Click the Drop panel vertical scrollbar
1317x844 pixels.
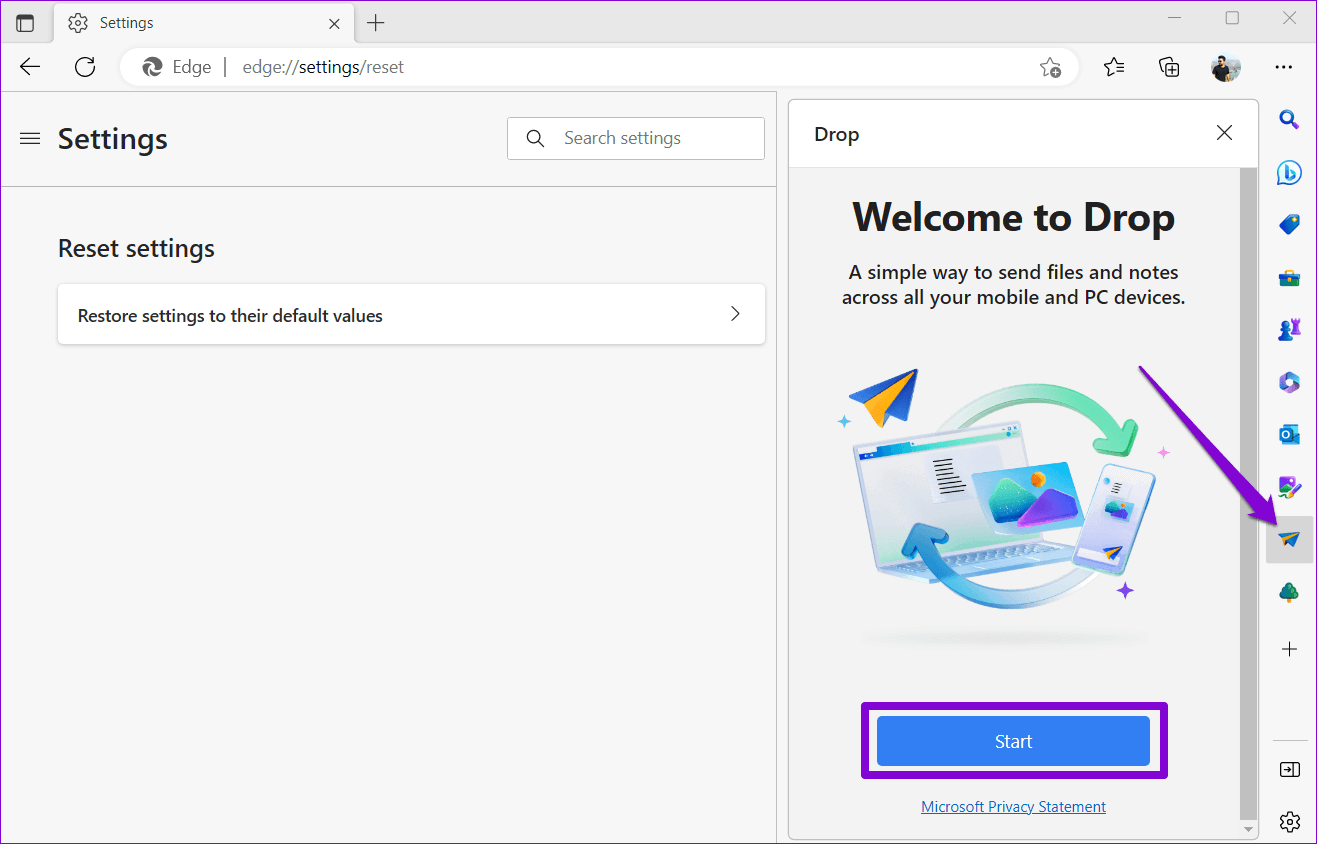(1248, 494)
